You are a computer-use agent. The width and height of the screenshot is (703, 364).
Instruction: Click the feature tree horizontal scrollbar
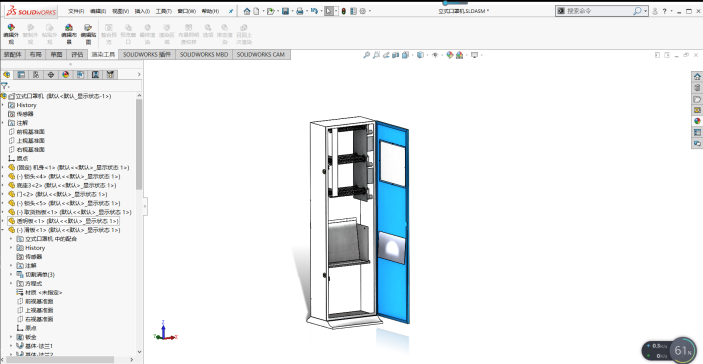pos(61,360)
